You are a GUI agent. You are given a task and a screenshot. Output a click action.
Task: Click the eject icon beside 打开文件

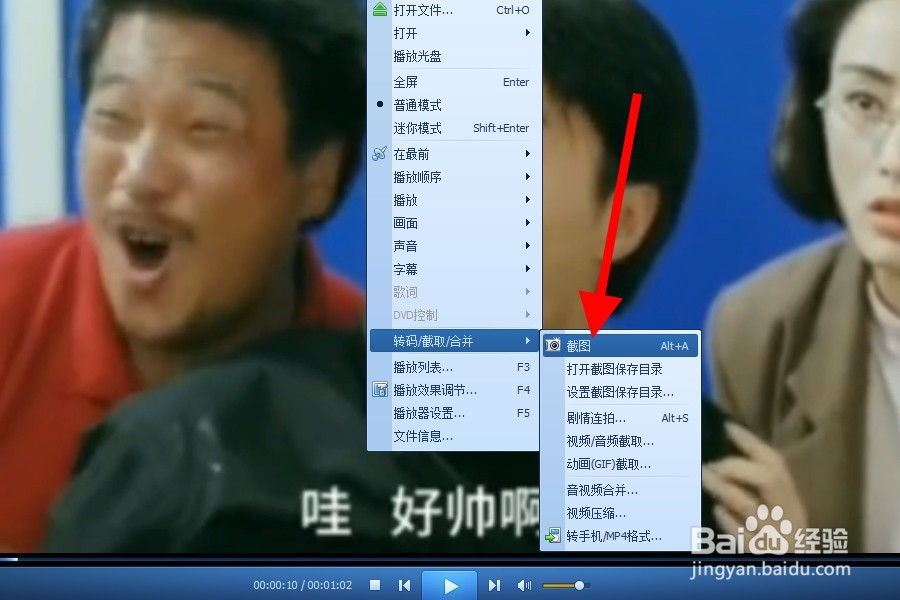[x=379, y=10]
